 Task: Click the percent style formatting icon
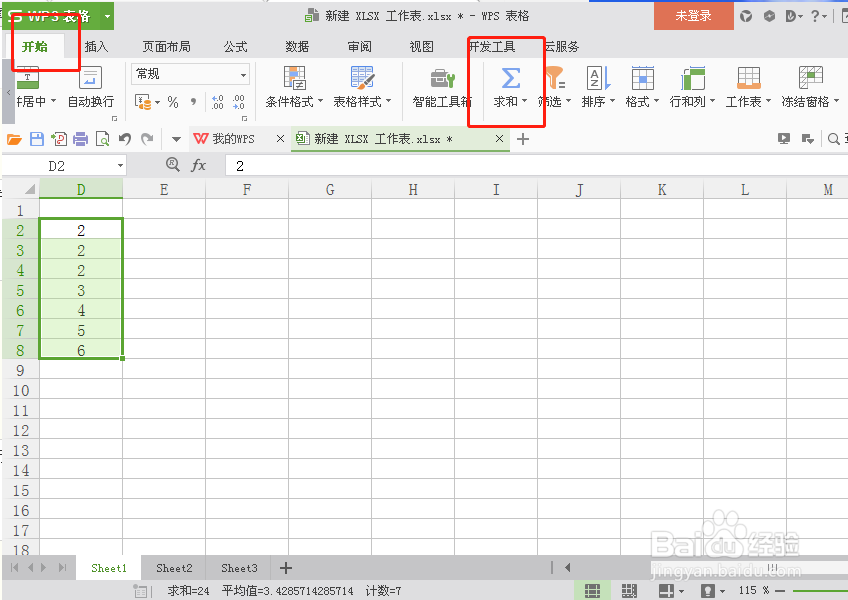tap(171, 99)
